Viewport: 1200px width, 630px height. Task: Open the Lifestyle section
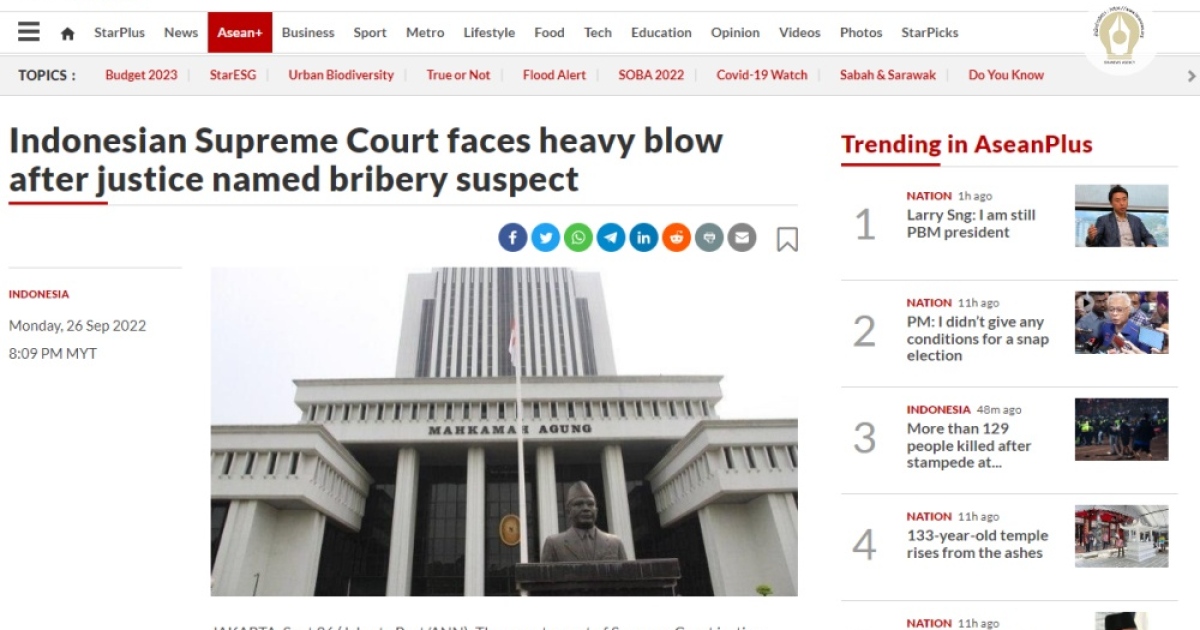pyautogui.click(x=488, y=32)
